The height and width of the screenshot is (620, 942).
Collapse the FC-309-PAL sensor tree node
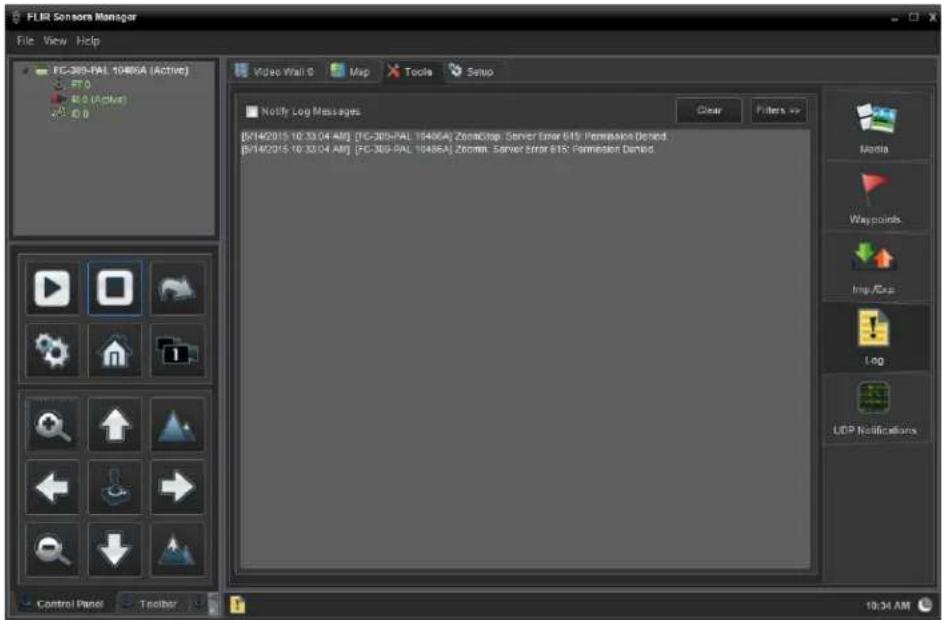click(25, 71)
